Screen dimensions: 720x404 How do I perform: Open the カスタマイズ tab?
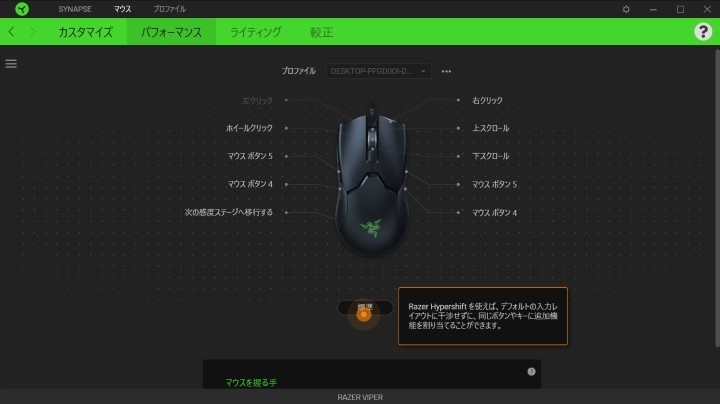pos(85,32)
